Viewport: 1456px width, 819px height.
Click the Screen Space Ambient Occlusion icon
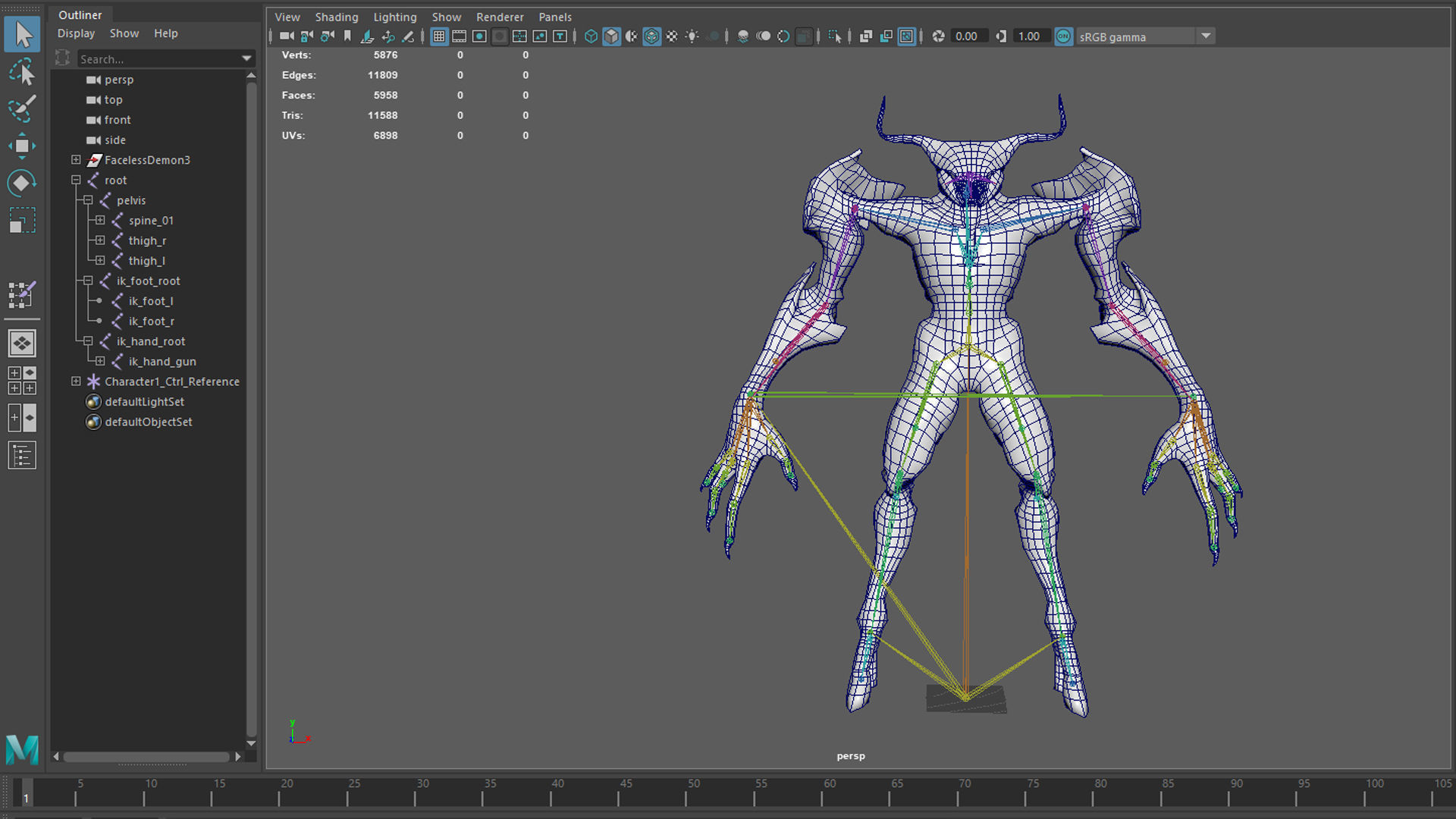[743, 36]
